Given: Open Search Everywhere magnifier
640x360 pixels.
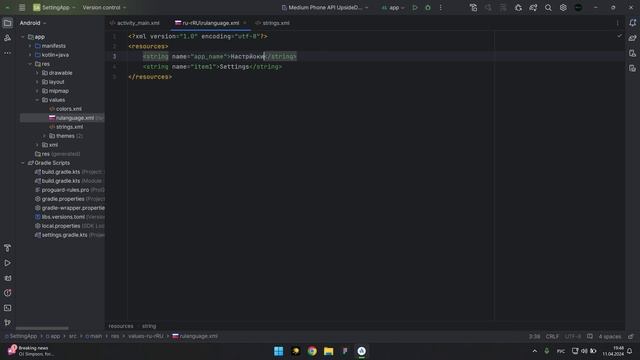Looking at the screenshot, I should [x=548, y=8].
